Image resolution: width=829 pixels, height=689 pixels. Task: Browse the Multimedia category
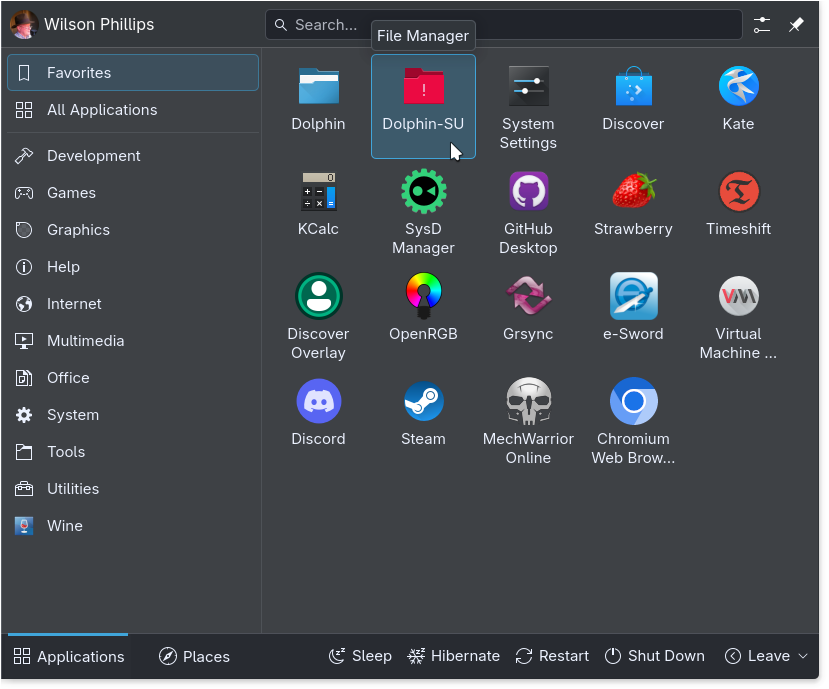click(x=133, y=341)
